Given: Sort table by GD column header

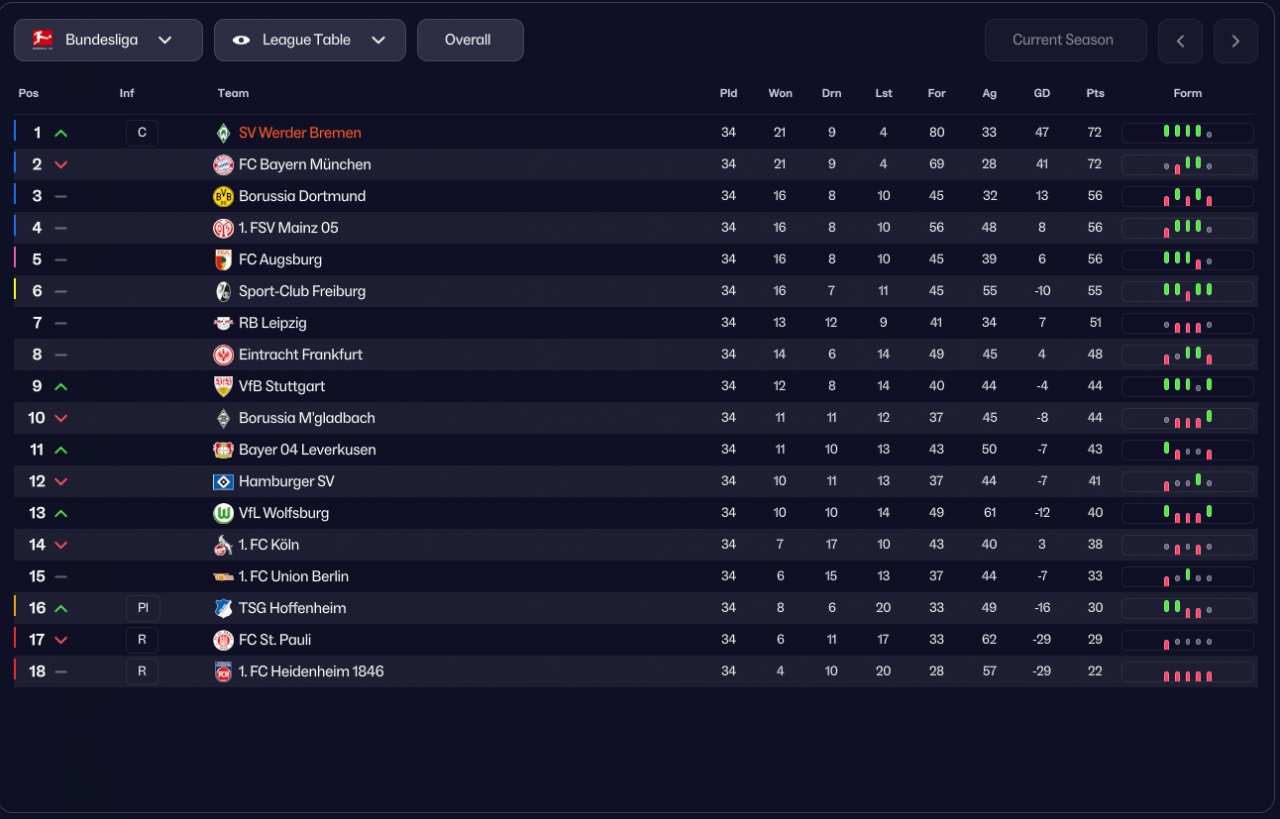Looking at the screenshot, I should (1042, 93).
